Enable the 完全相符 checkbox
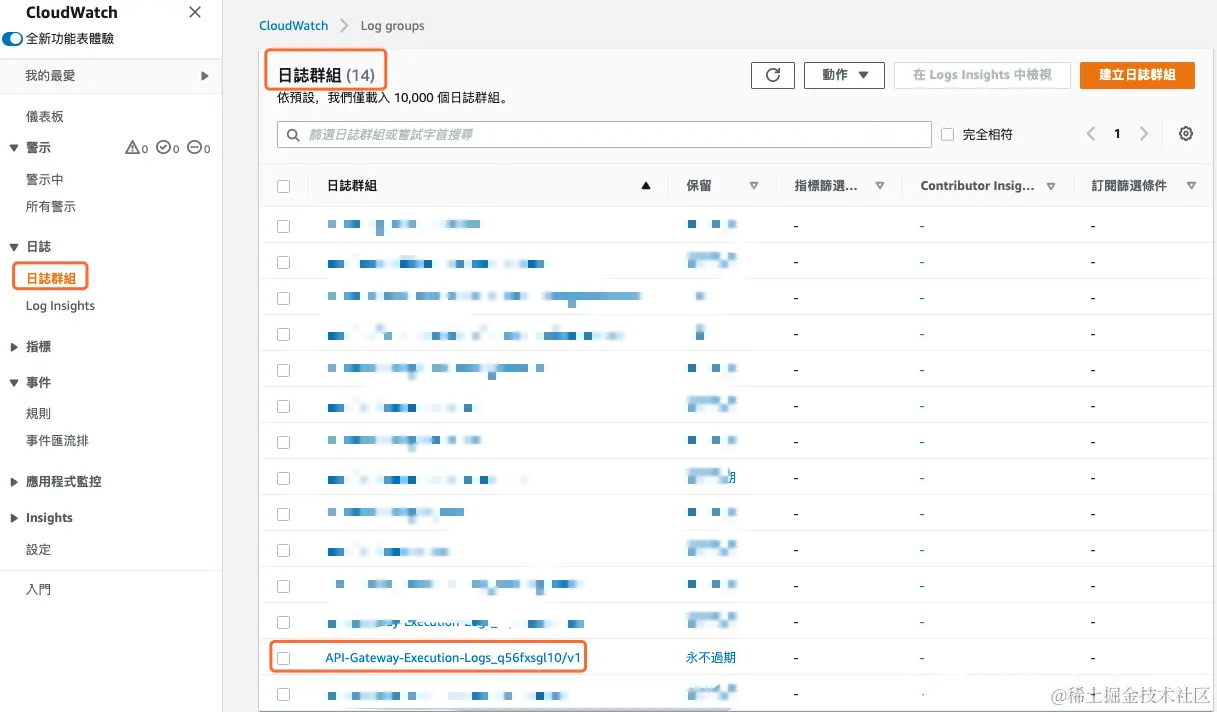Image resolution: width=1217 pixels, height=712 pixels. (x=948, y=134)
